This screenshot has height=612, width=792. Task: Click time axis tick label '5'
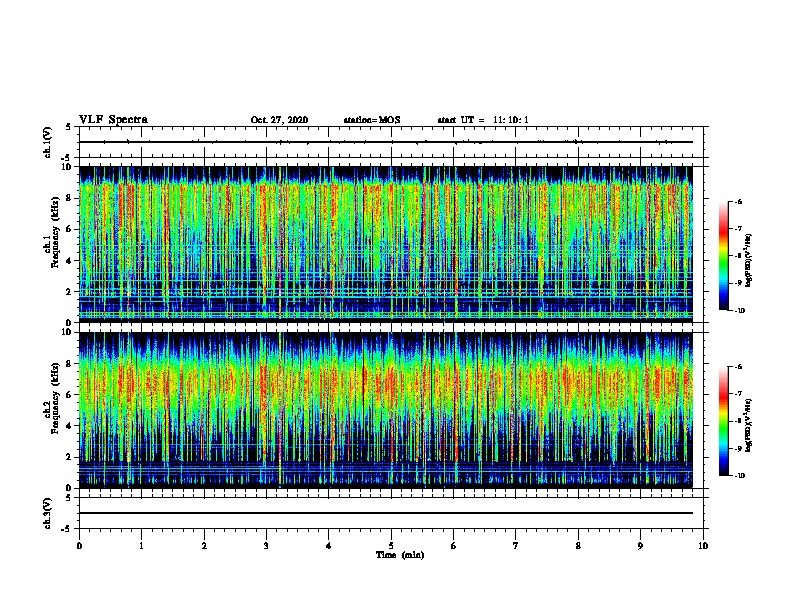(x=391, y=546)
